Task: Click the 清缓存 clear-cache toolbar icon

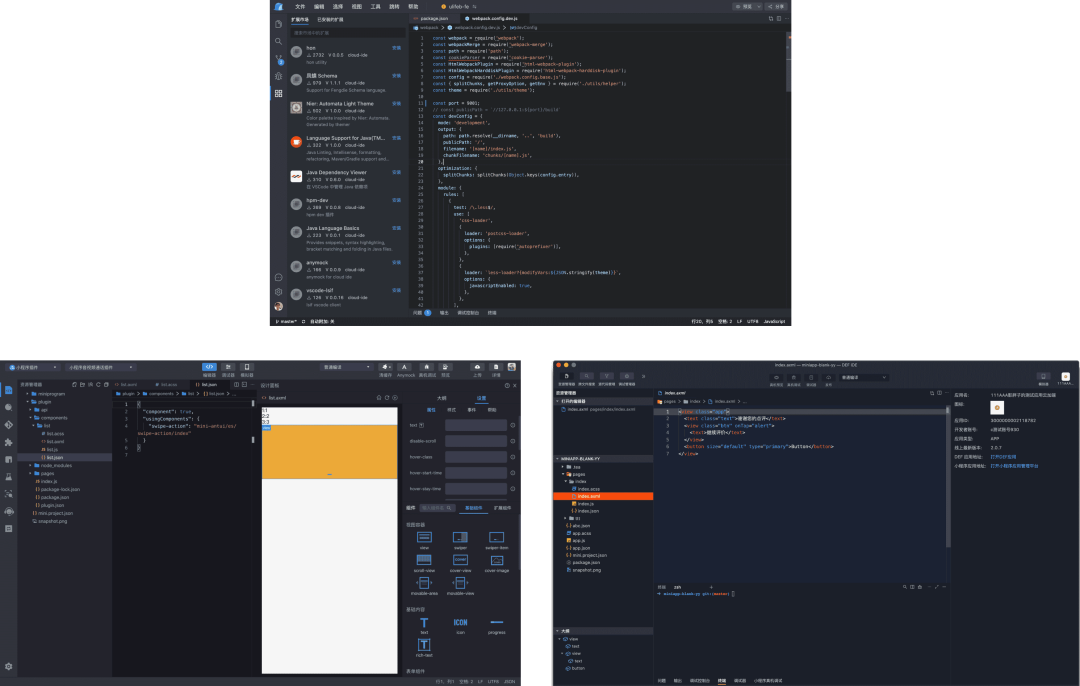Action: pyautogui.click(x=385, y=367)
